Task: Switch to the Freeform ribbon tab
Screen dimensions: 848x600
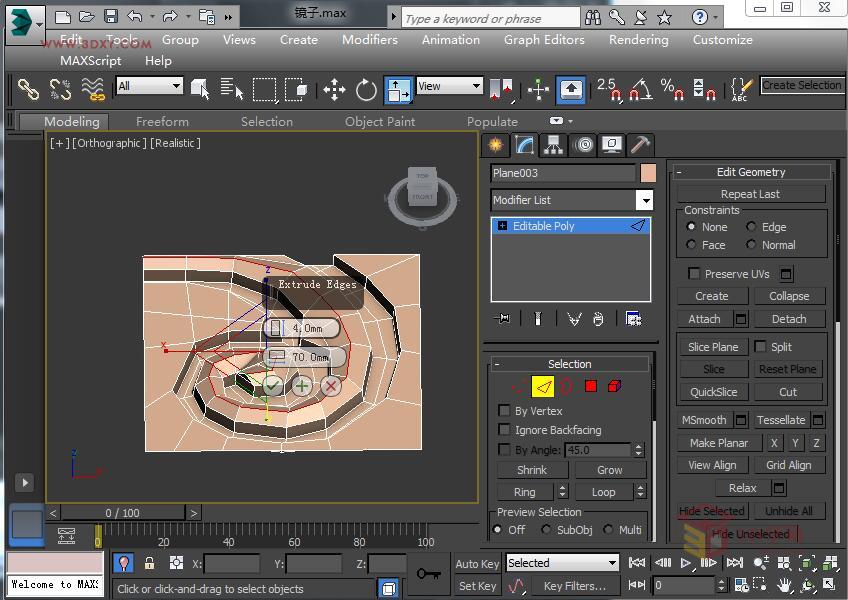Action: 162,121
